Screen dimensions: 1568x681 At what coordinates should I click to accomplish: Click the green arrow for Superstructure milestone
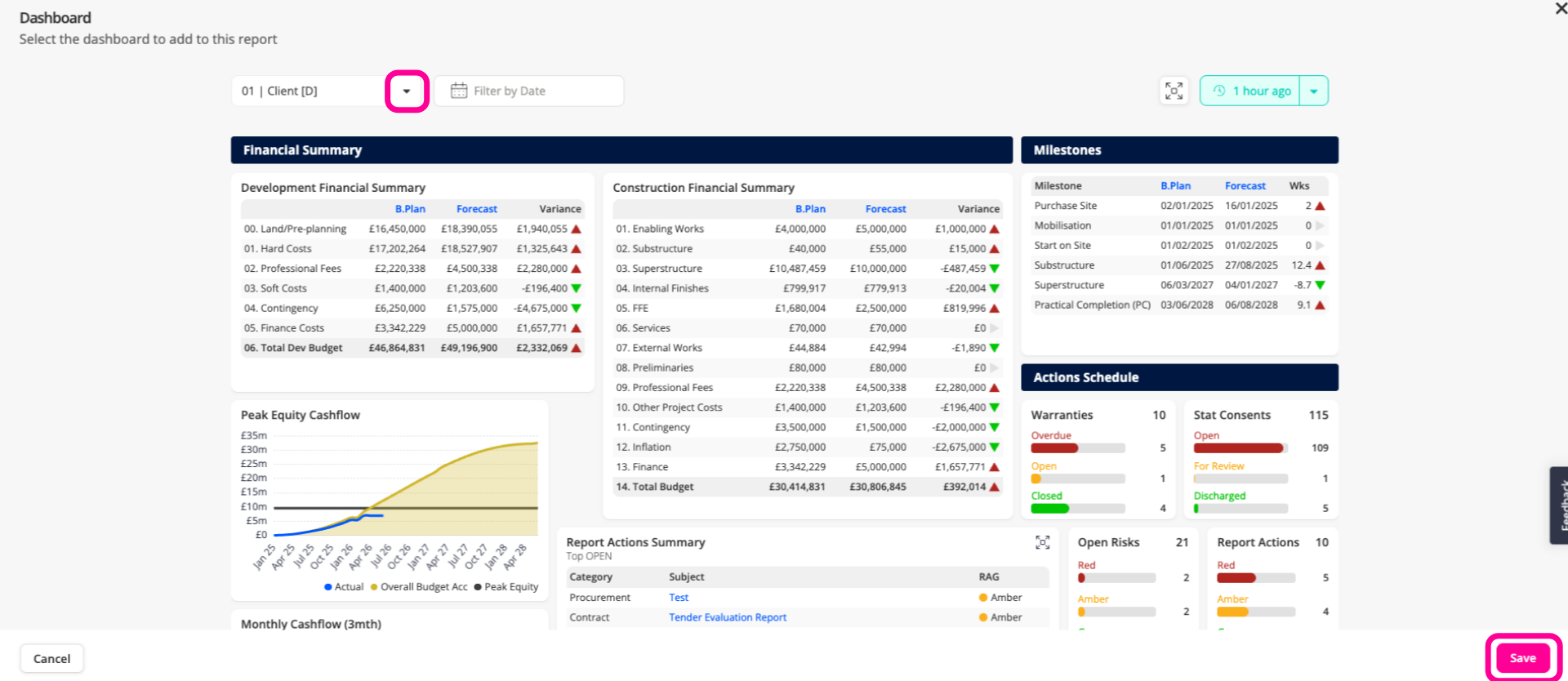(x=1320, y=285)
